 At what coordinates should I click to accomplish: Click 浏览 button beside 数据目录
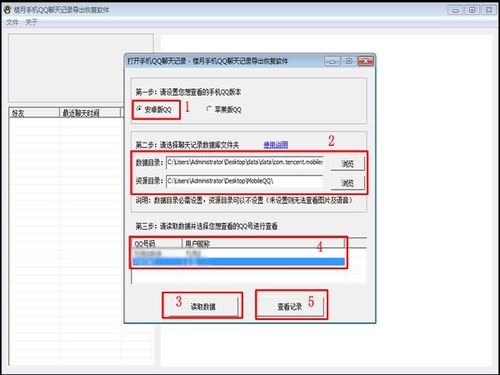(x=347, y=164)
